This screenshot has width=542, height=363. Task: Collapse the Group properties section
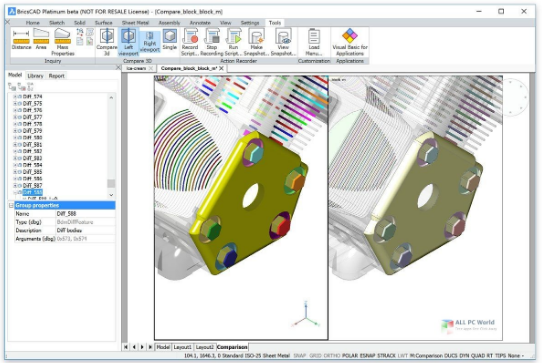(11, 205)
